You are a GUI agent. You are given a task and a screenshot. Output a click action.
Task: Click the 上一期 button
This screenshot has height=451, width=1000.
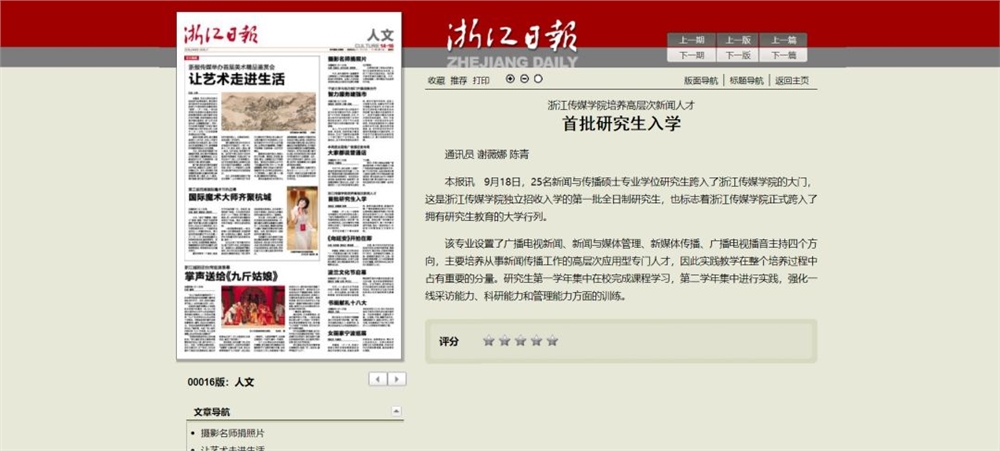click(x=691, y=40)
